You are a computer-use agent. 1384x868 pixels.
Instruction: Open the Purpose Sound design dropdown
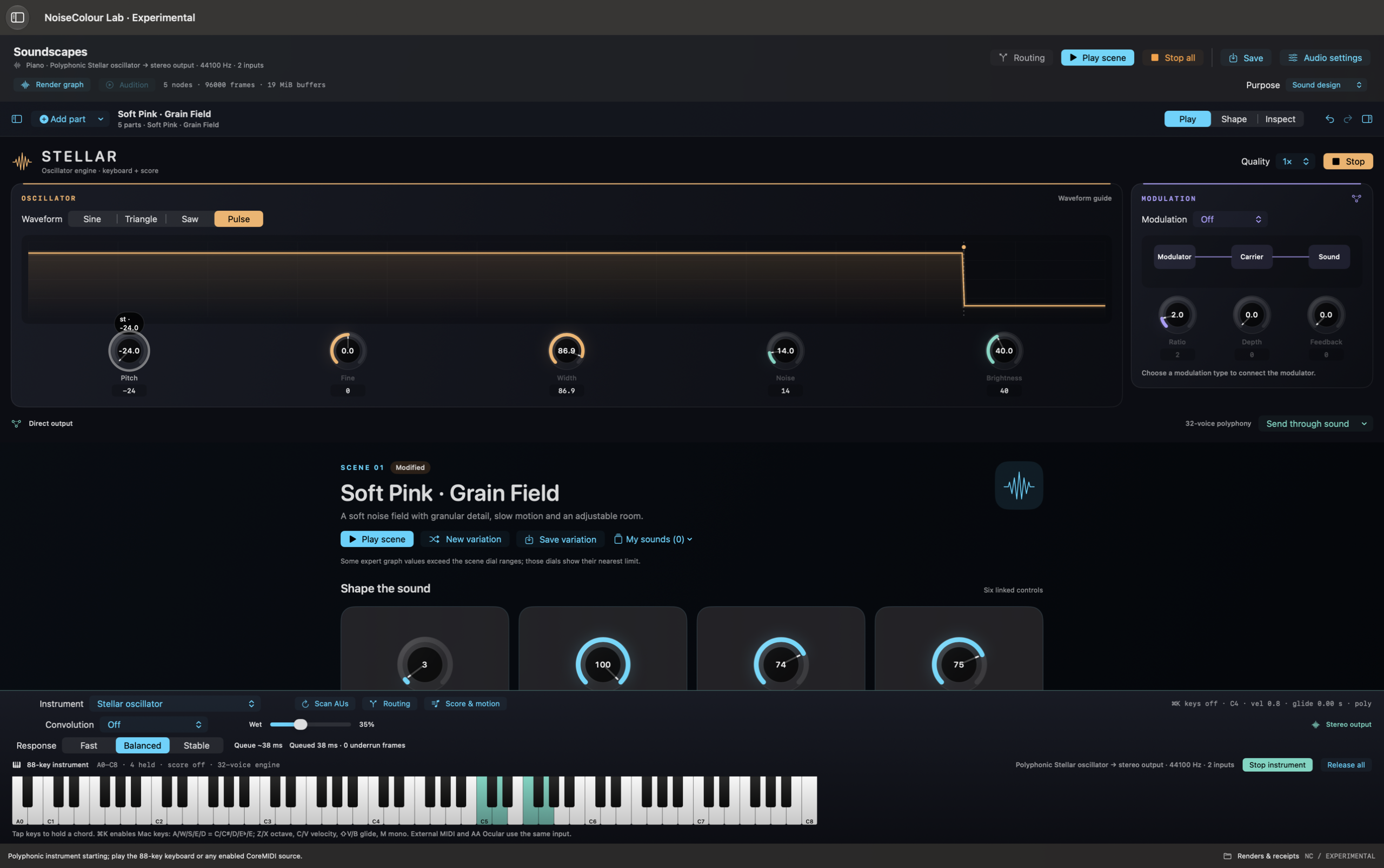point(1326,85)
